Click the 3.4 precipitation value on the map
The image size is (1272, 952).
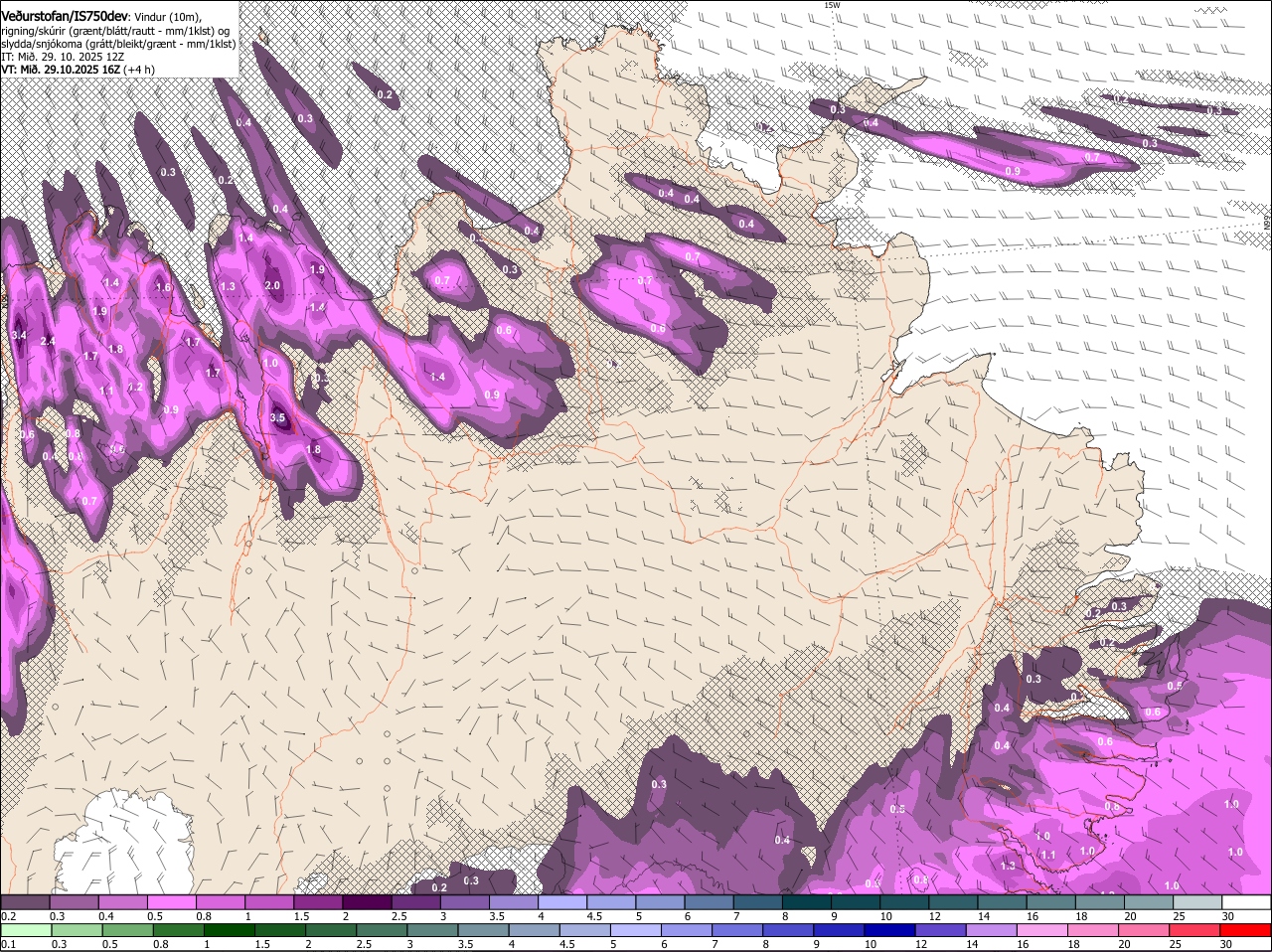[19, 336]
